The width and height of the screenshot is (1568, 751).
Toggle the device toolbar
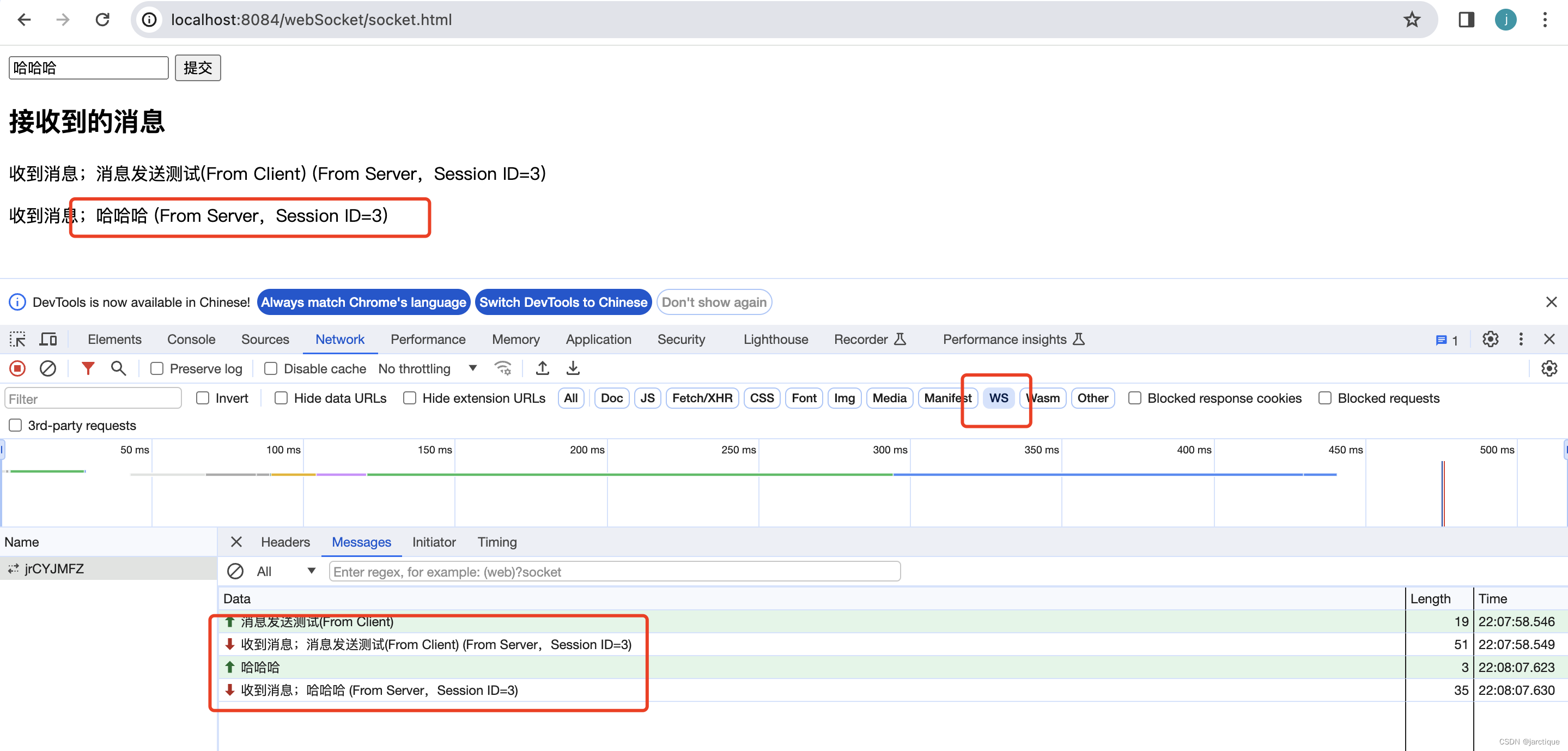(x=48, y=340)
